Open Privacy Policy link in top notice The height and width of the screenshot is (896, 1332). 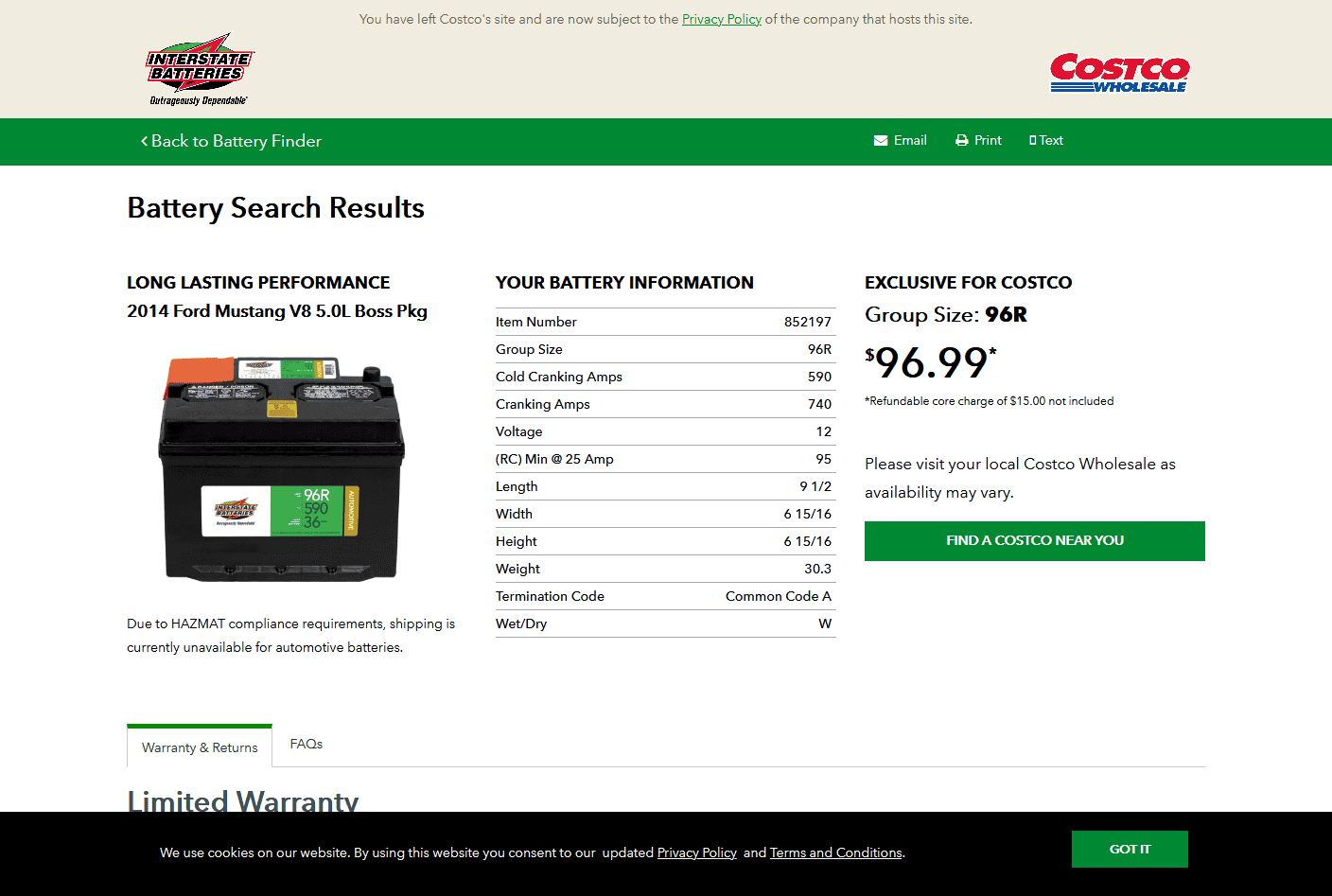point(722,19)
